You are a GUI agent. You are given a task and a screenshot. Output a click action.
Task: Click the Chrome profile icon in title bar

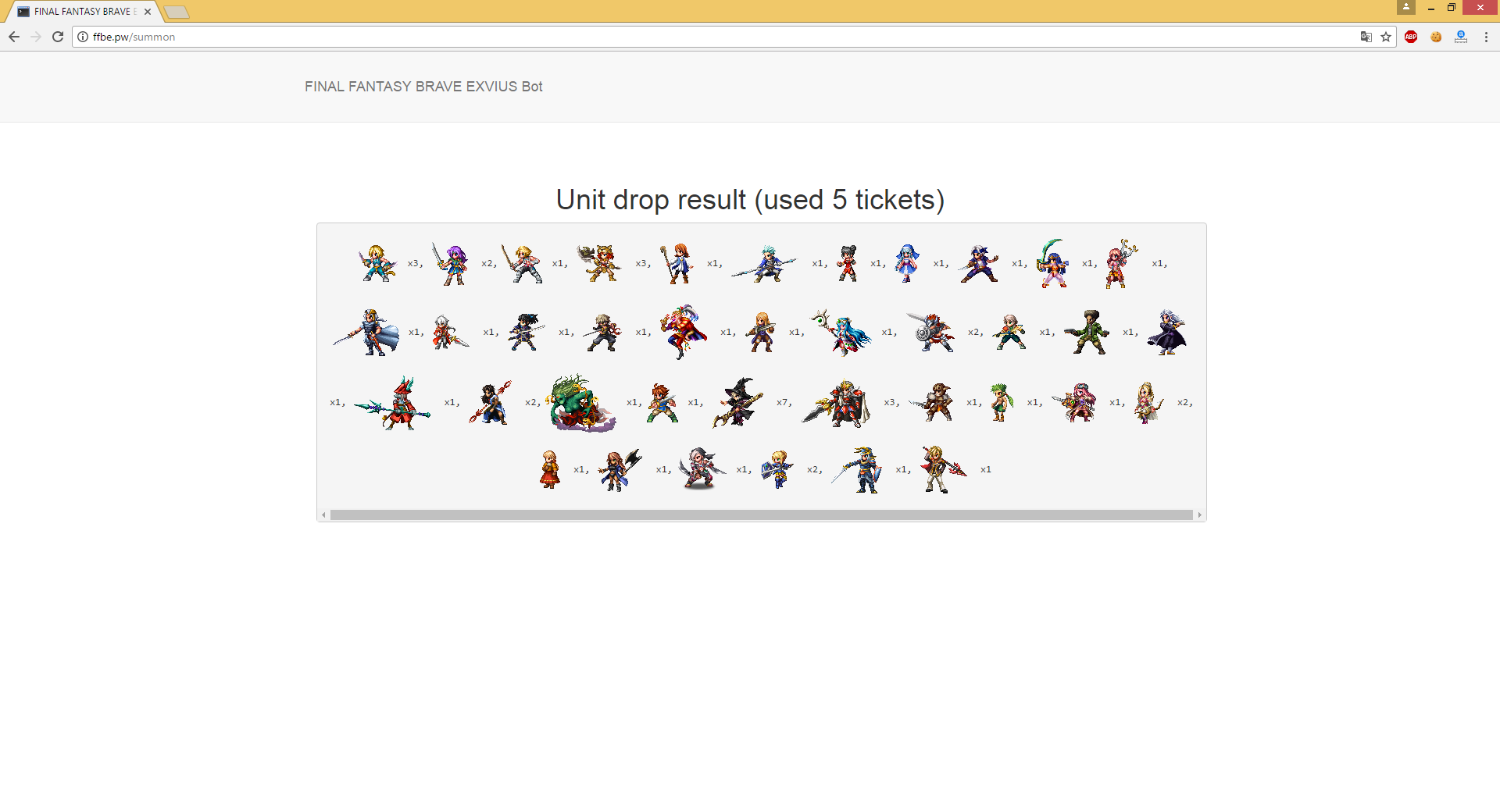[x=1406, y=7]
